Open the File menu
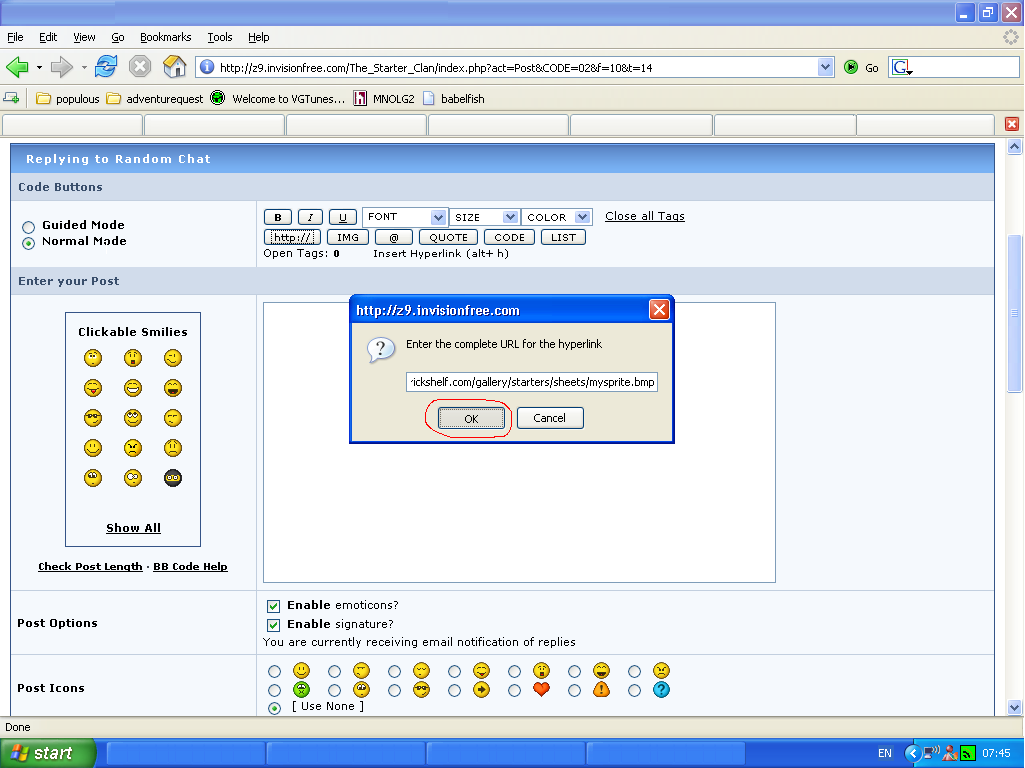The width and height of the screenshot is (1025, 768). pyautogui.click(x=15, y=37)
